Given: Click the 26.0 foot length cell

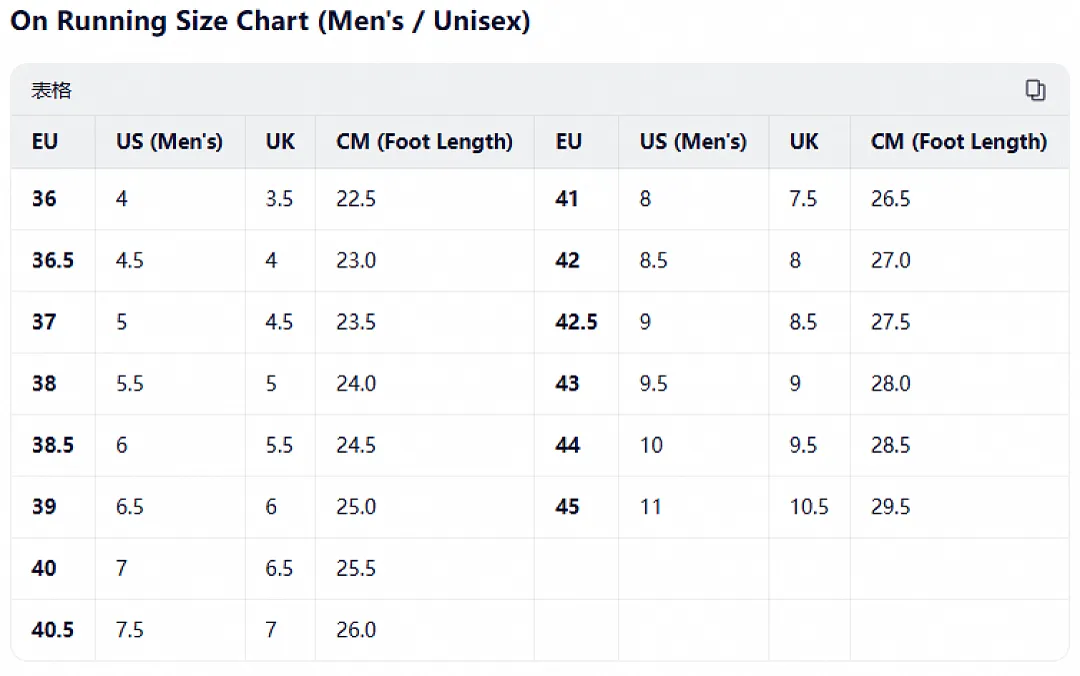Looking at the screenshot, I should tap(356, 629).
